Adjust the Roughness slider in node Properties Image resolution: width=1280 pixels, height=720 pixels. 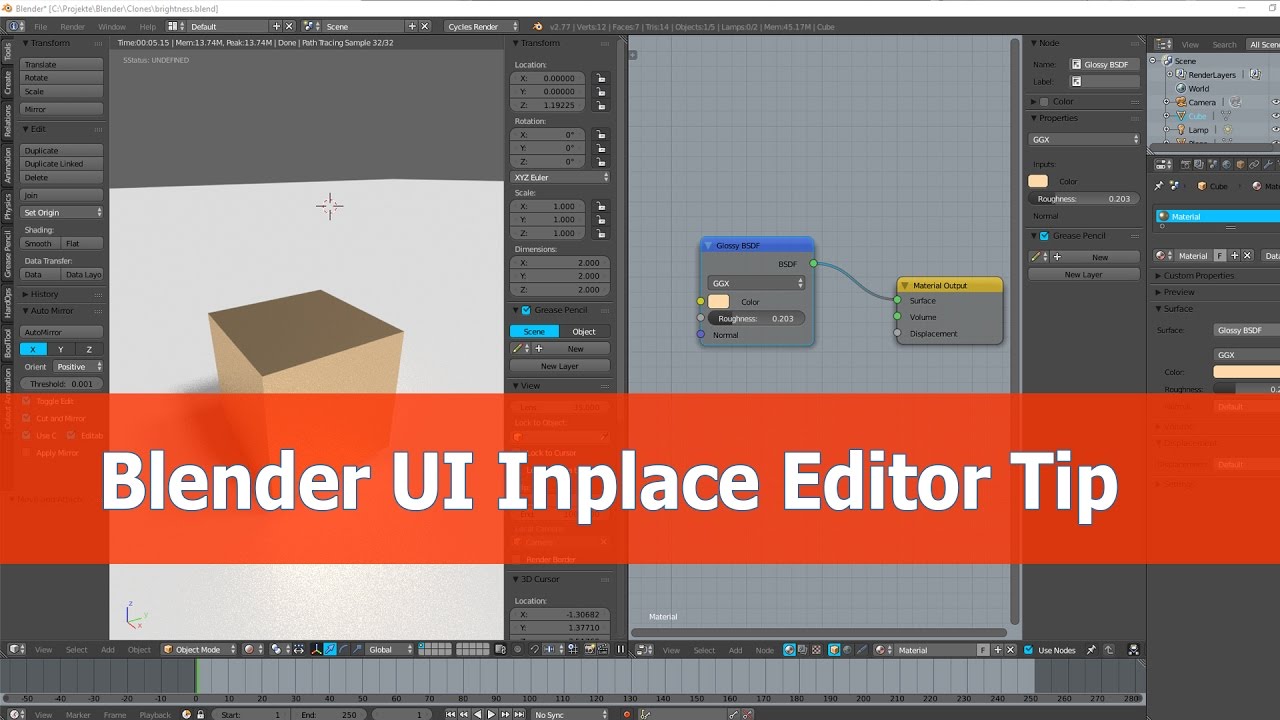(1084, 199)
